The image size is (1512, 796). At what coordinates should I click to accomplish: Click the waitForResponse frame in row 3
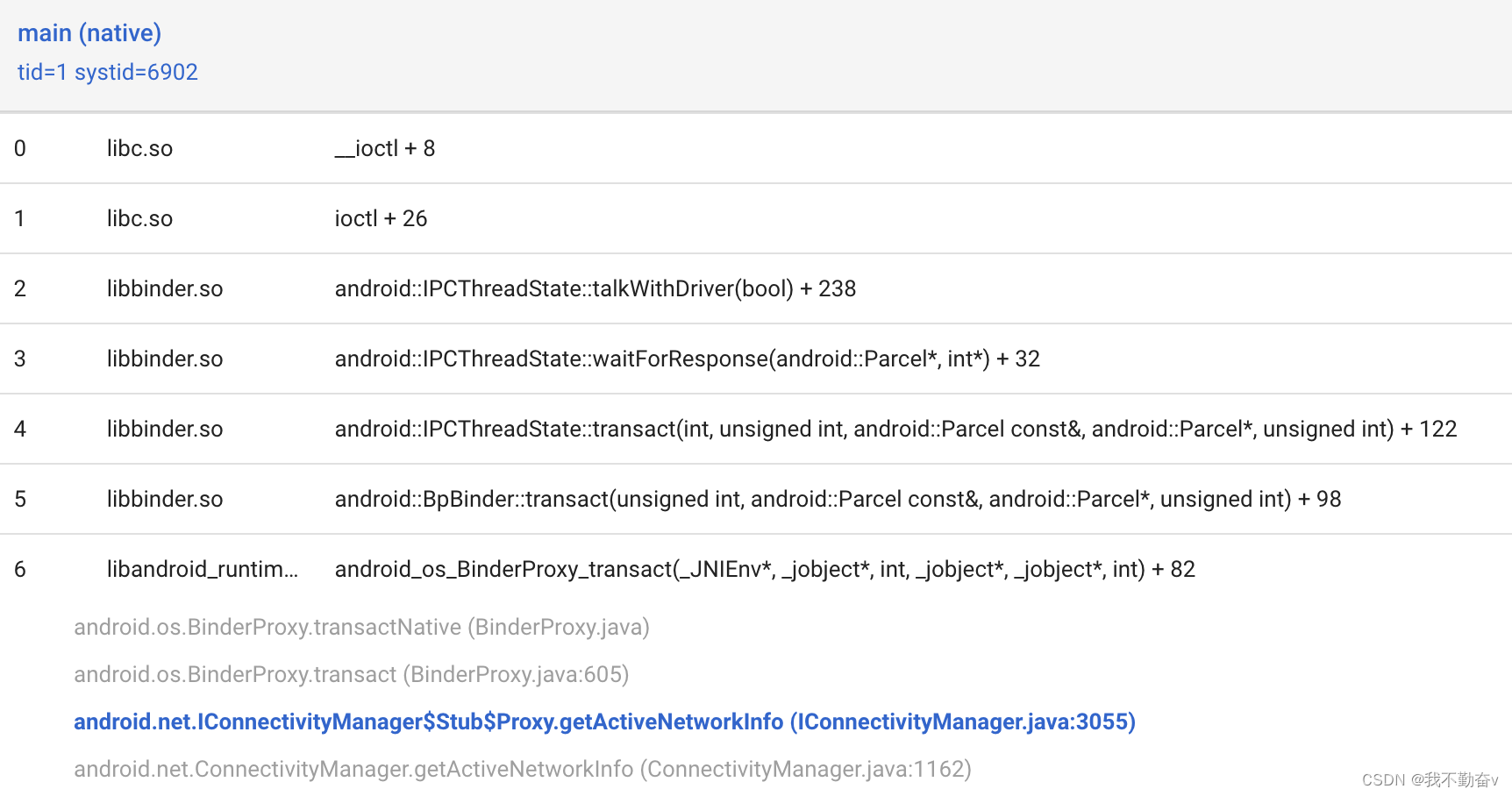(x=687, y=359)
